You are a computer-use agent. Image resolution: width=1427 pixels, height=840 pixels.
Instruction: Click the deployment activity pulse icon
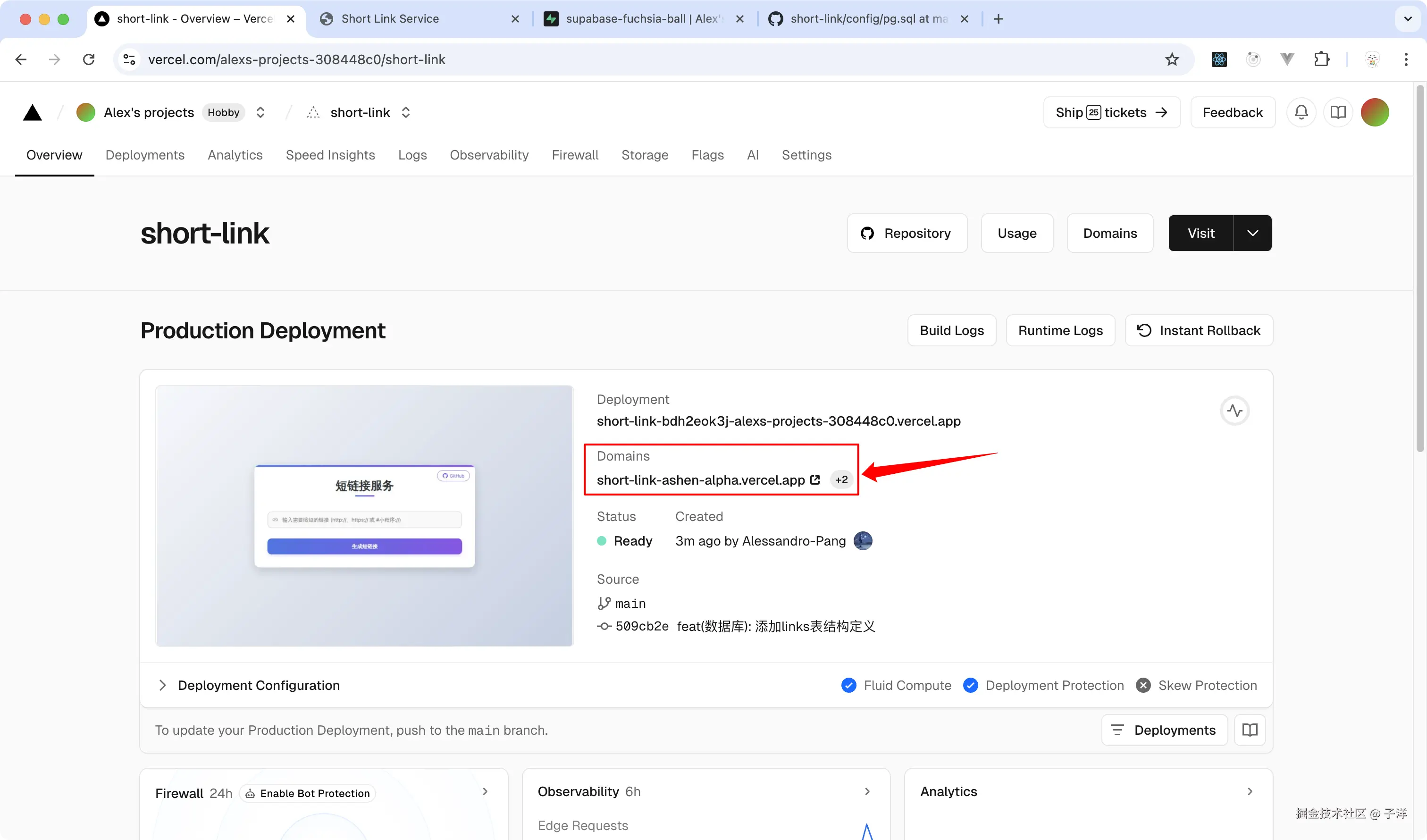click(x=1234, y=411)
